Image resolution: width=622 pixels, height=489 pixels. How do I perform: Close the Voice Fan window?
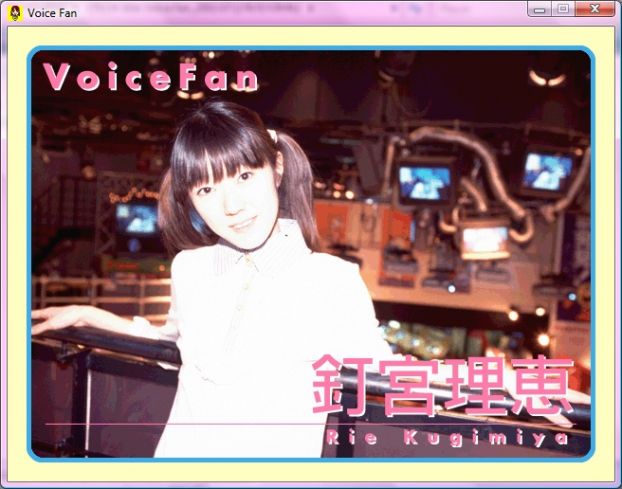point(594,9)
